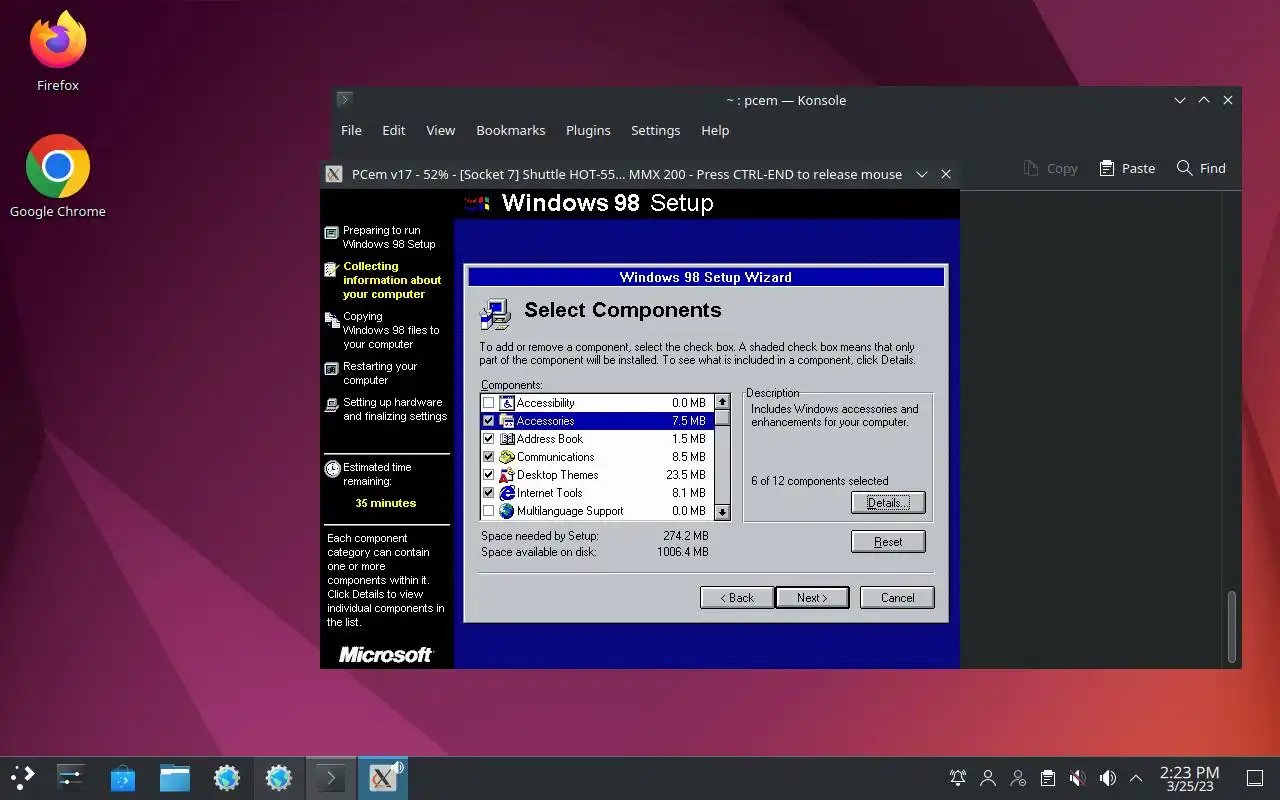Enable the Multilanguage Support checkbox

pos(488,511)
